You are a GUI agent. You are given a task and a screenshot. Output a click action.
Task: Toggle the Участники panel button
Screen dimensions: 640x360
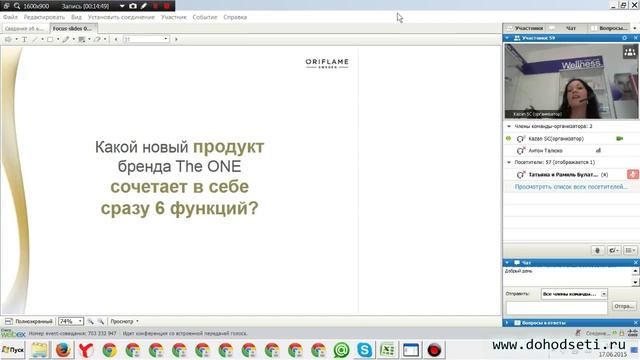(x=524, y=28)
